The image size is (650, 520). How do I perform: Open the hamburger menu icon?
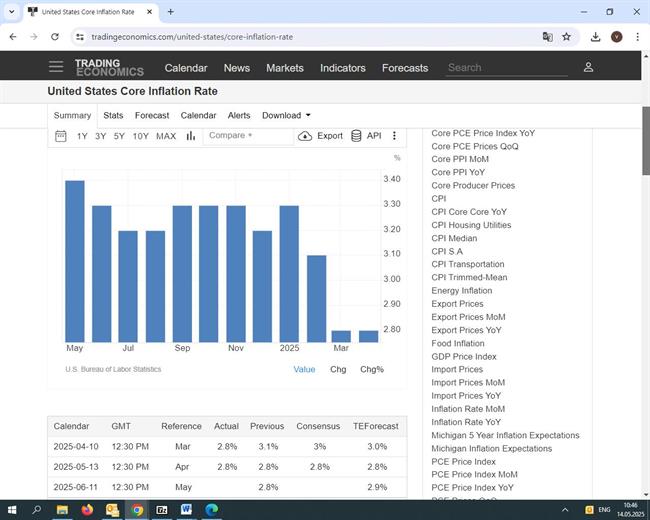tap(56, 66)
